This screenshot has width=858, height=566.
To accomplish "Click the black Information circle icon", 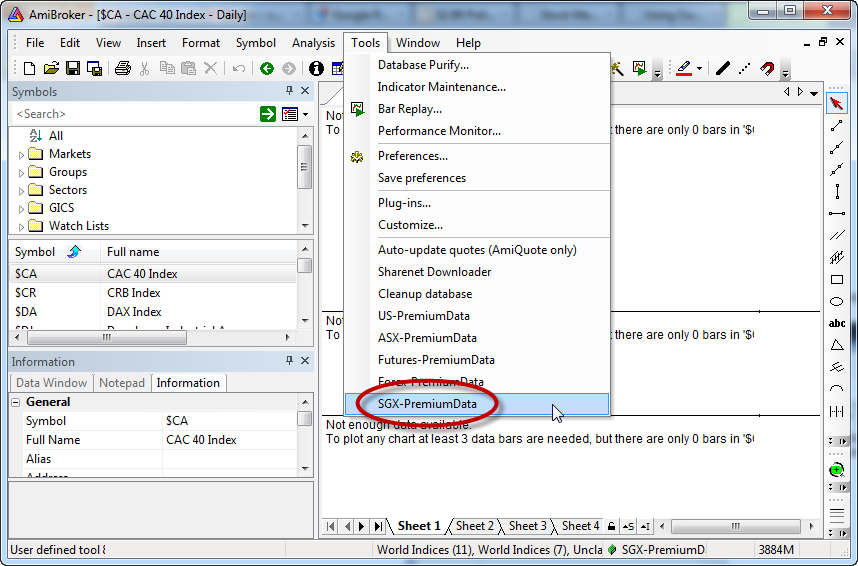I will click(316, 68).
